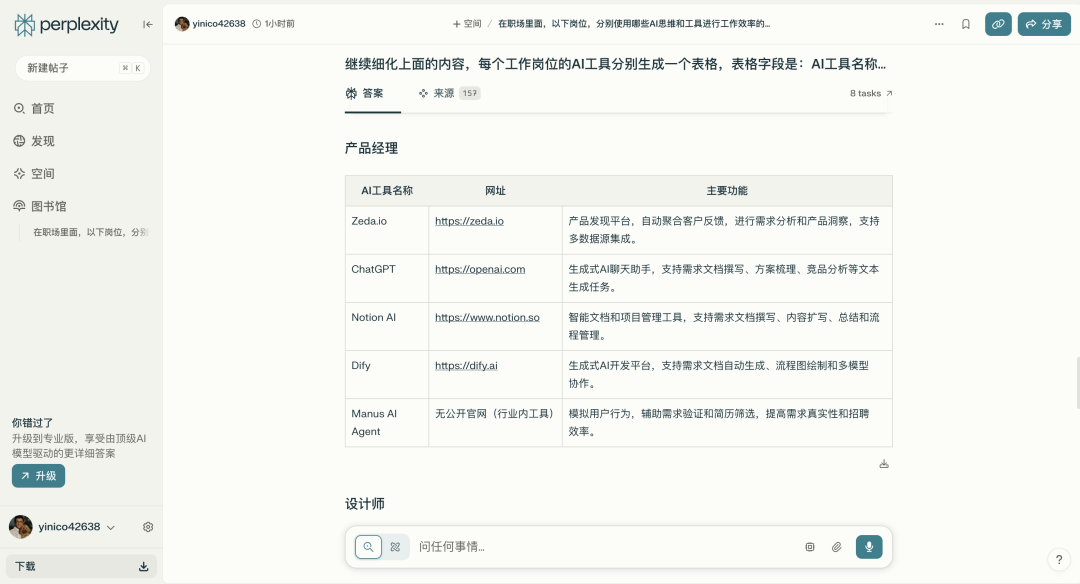
Task: Click the Perplexity logo in the sidebar
Action: [66, 25]
